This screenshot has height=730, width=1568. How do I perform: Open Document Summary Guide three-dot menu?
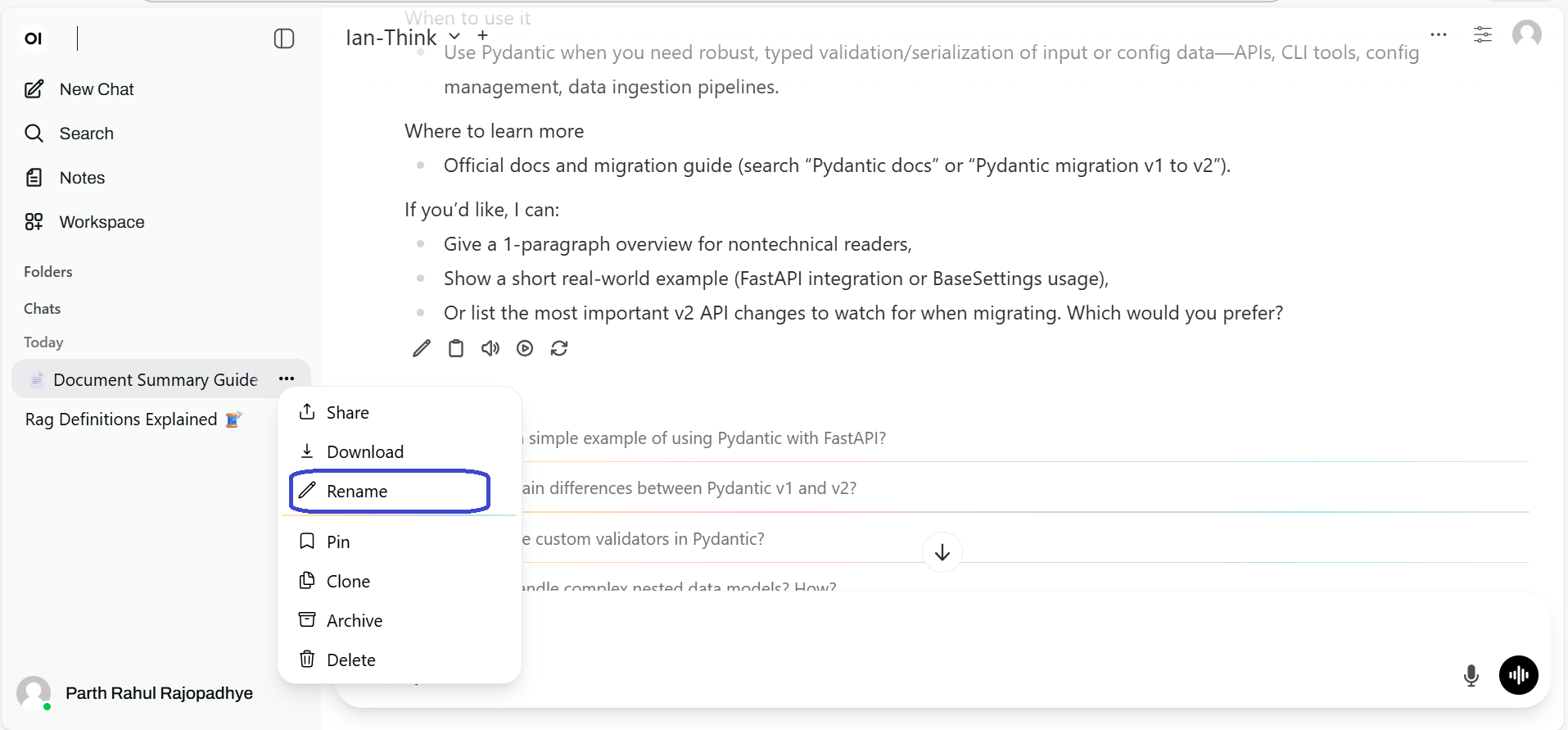[287, 379]
